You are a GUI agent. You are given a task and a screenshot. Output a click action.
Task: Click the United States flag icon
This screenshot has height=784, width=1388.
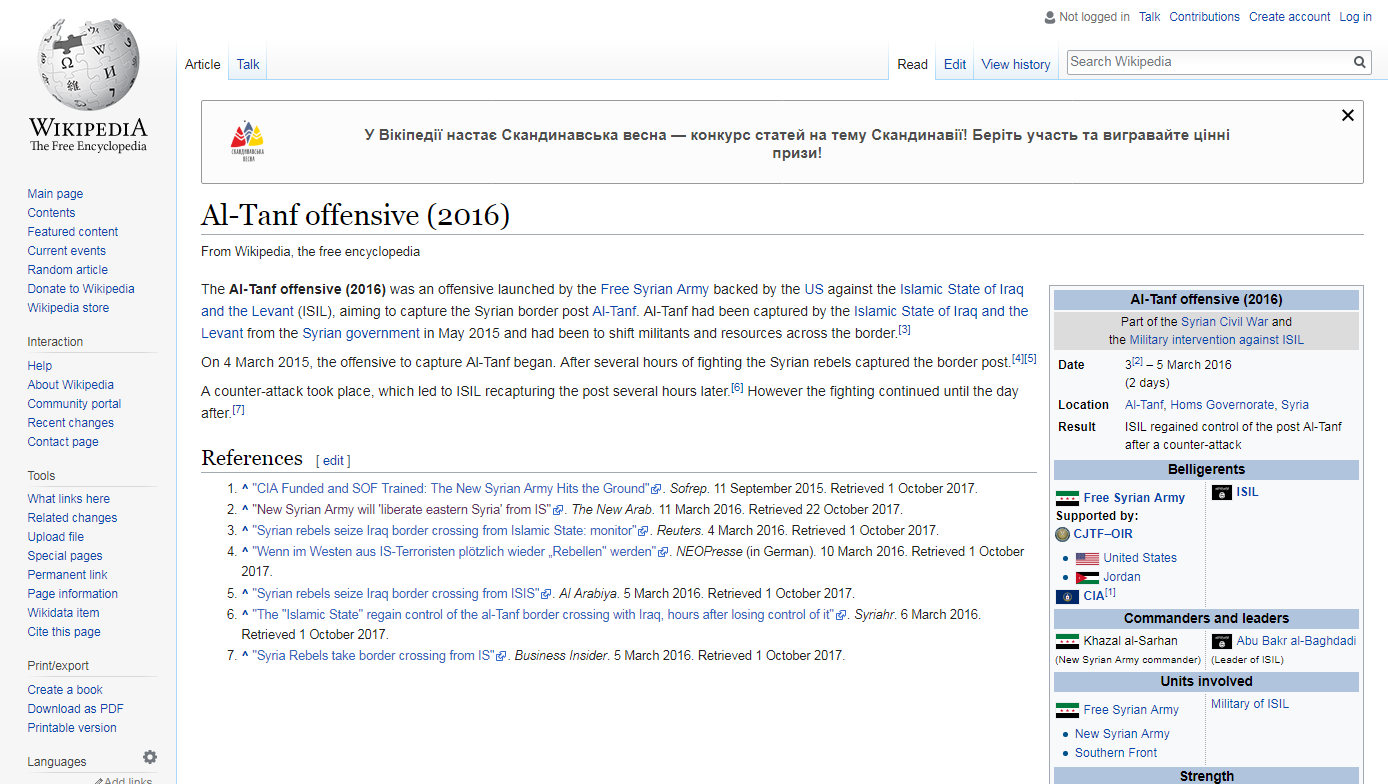[x=1087, y=558]
